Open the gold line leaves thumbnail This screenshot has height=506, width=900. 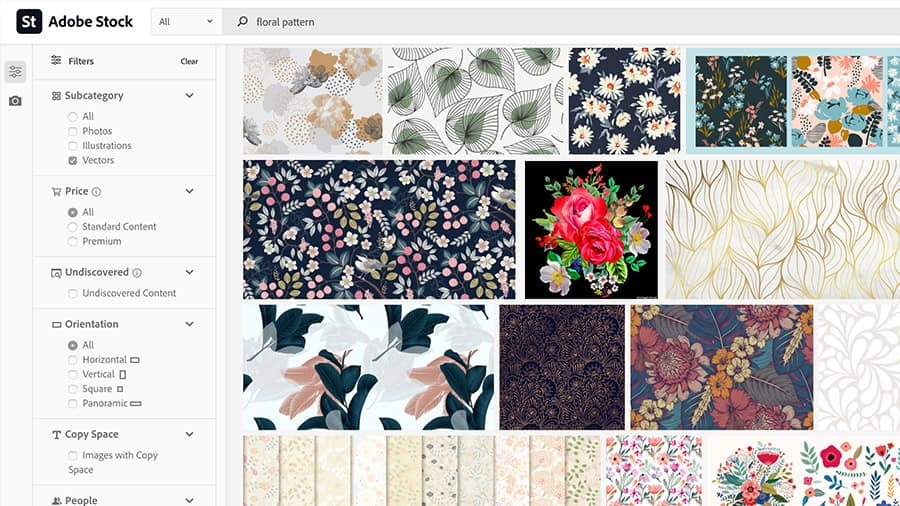783,229
